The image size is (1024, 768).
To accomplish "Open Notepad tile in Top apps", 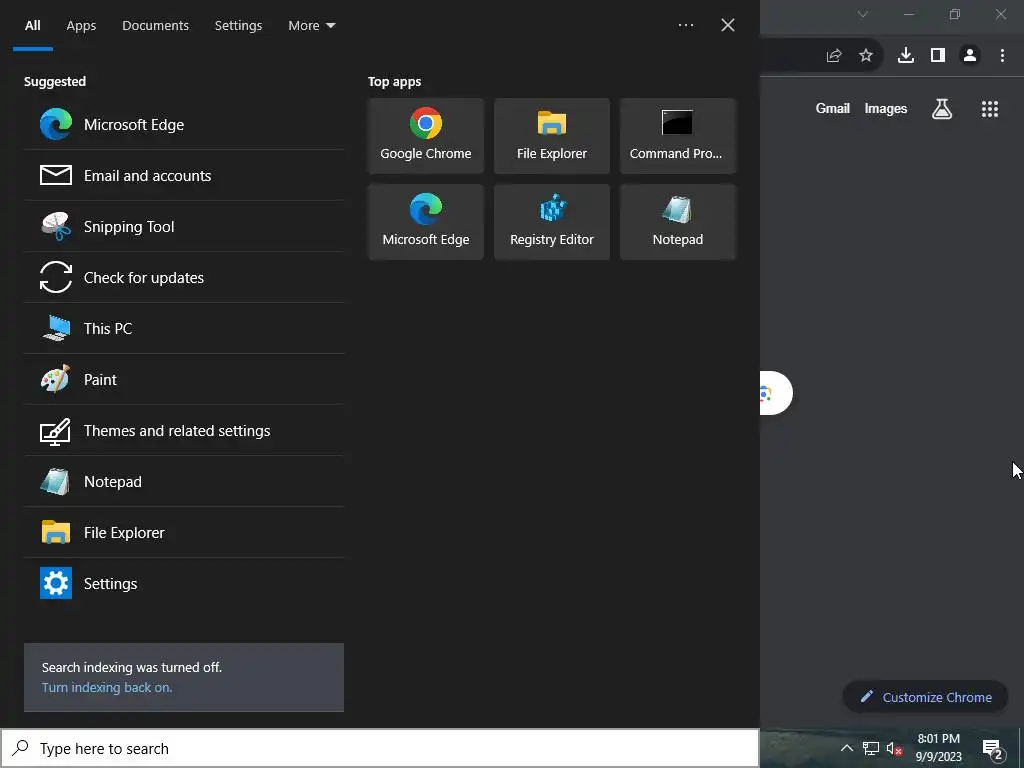I will (678, 222).
